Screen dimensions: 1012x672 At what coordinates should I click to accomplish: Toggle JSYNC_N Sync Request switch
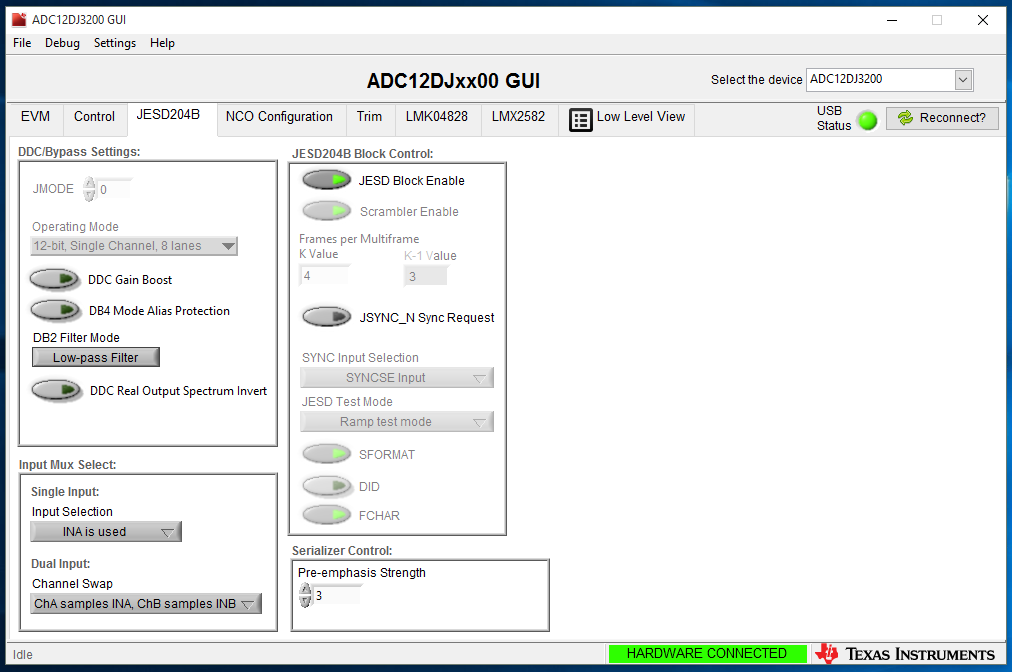[327, 317]
